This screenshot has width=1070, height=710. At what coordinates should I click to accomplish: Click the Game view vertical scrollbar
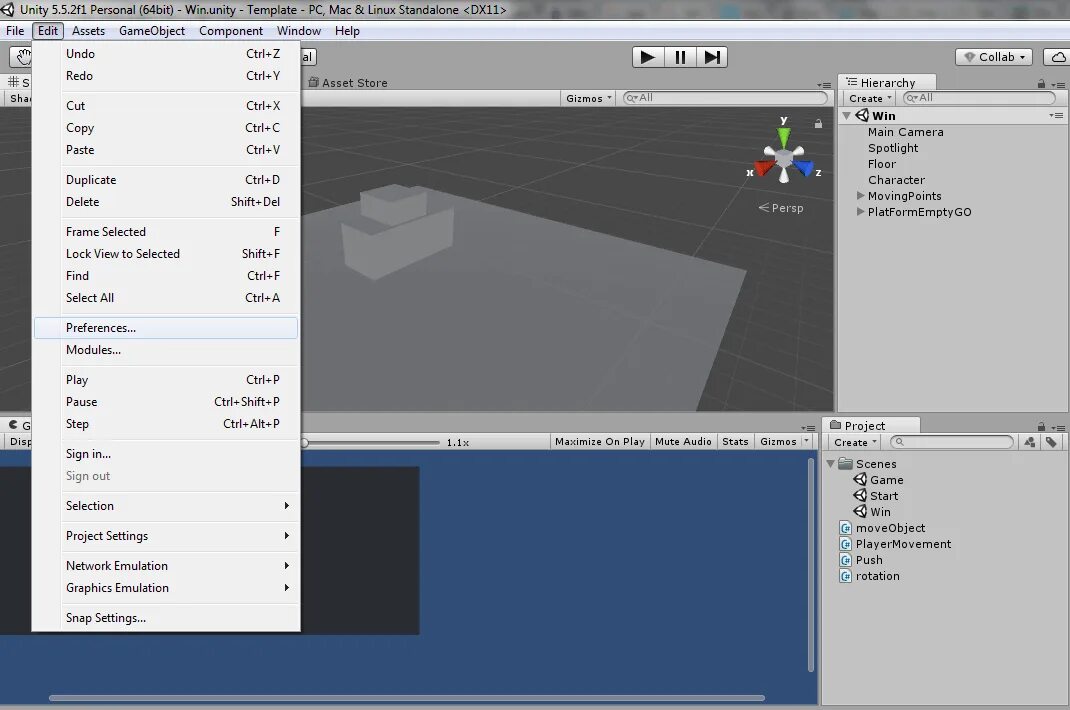(x=811, y=565)
